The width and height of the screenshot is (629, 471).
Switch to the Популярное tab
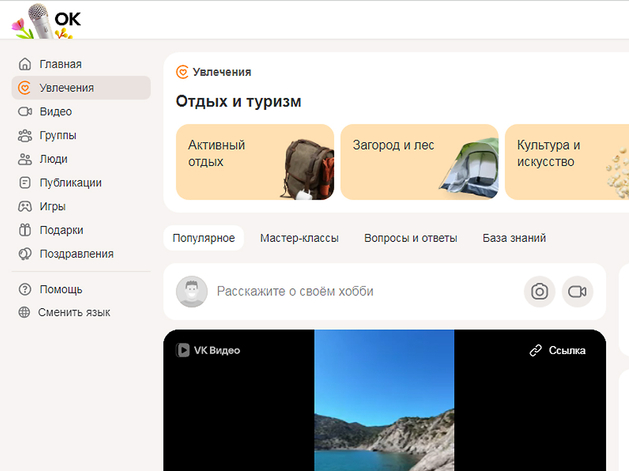[203, 238]
